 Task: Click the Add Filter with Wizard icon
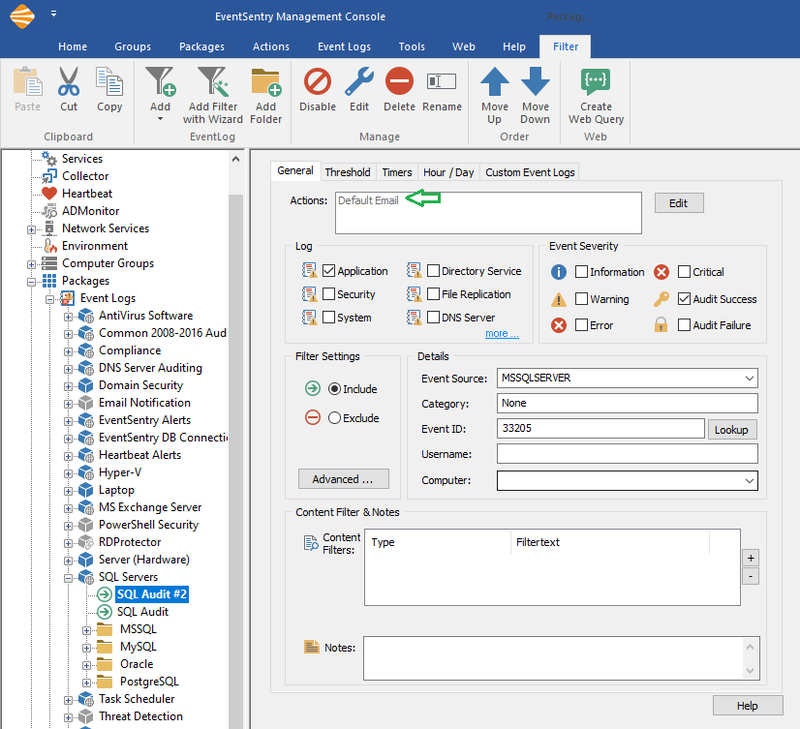pos(213,82)
